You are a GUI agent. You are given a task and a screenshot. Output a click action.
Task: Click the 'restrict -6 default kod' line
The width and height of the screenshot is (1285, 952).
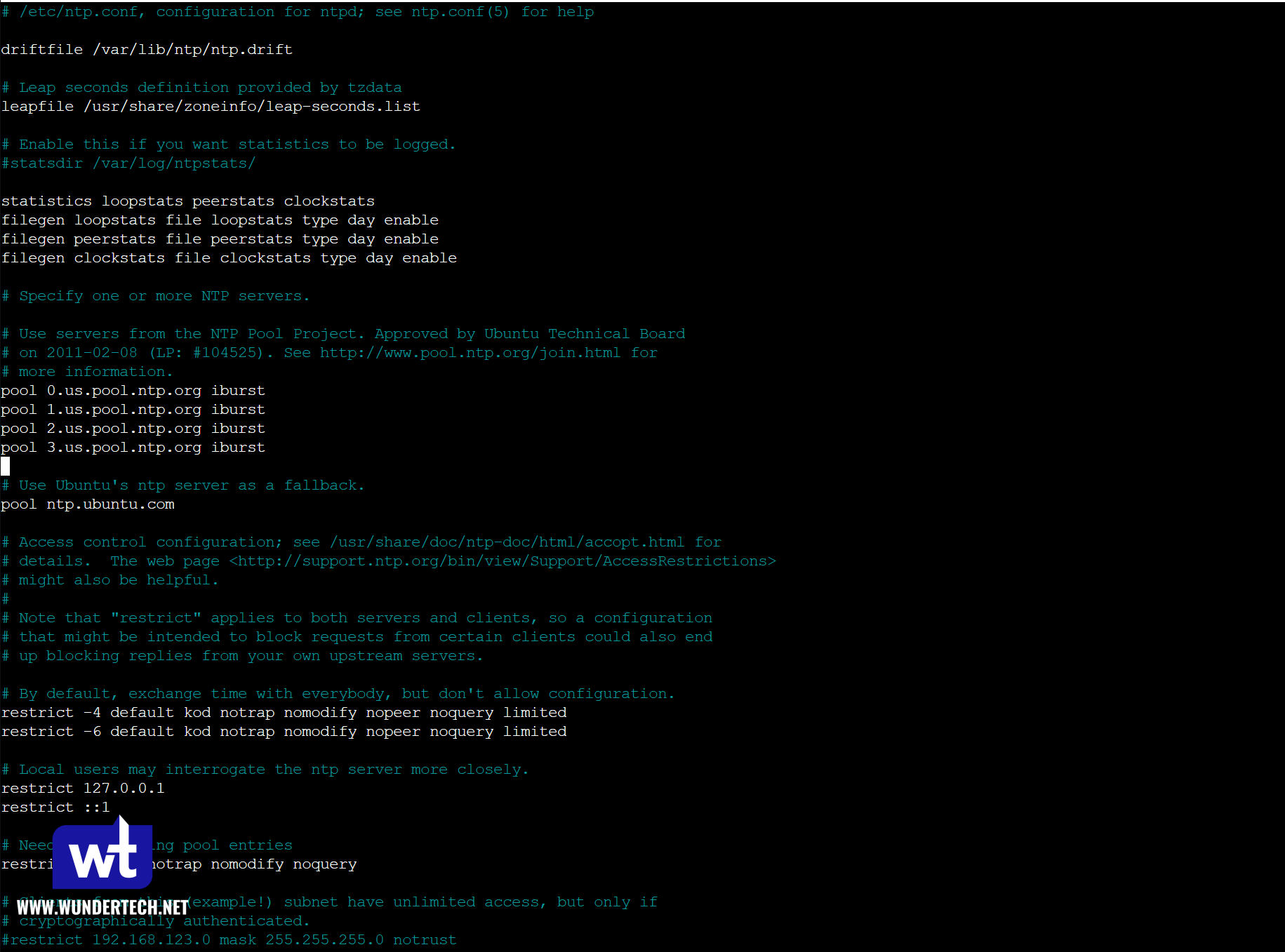point(284,732)
